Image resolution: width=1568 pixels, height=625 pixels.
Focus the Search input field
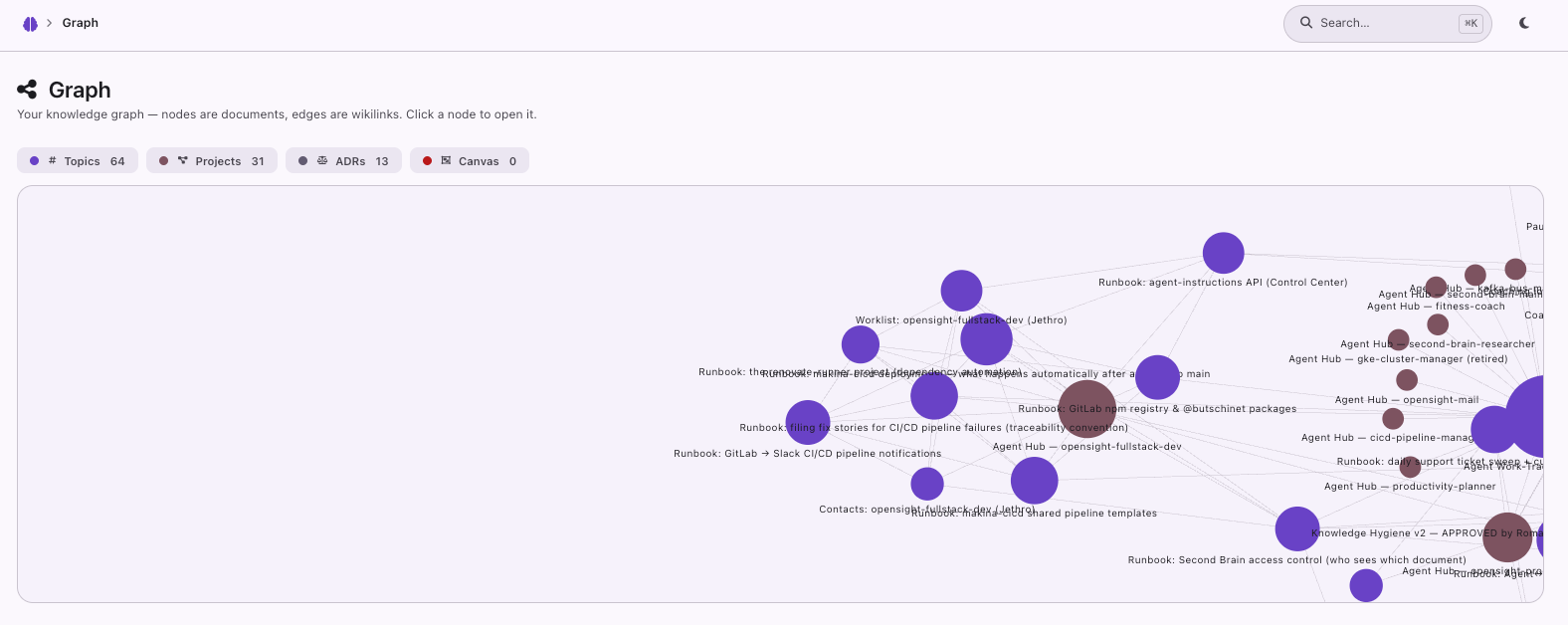click(1387, 23)
